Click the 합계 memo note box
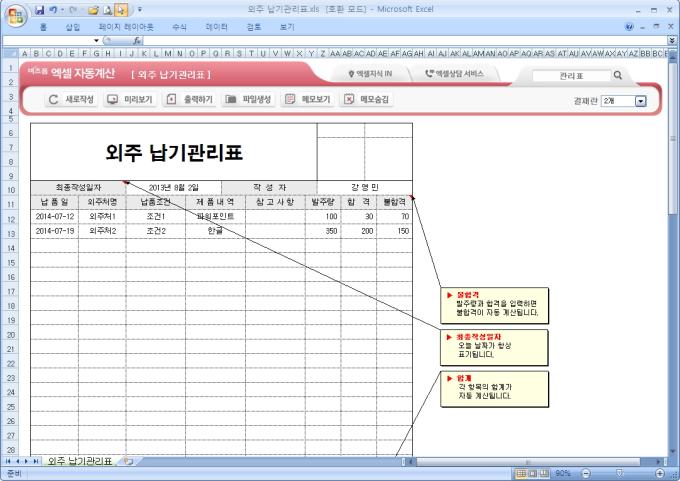The width and height of the screenshot is (680, 481). (x=494, y=389)
